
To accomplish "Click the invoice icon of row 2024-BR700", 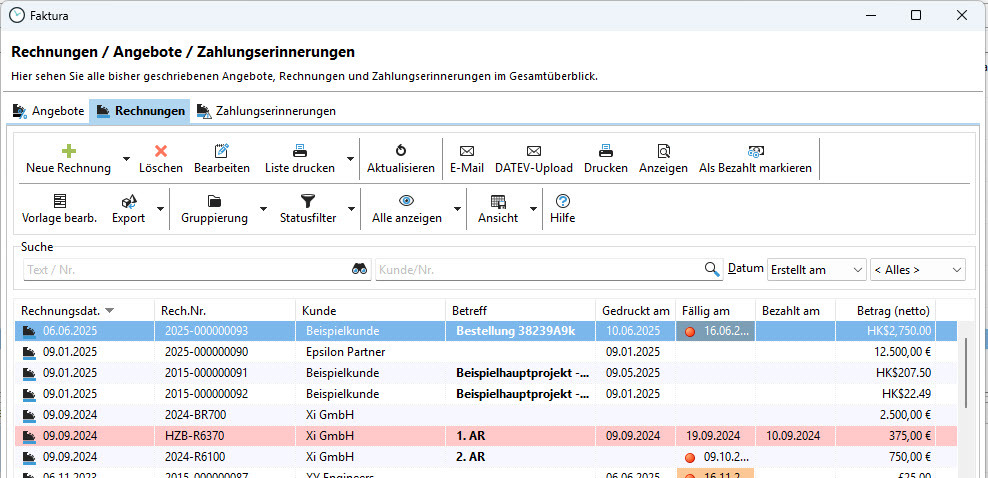I will tap(29, 415).
